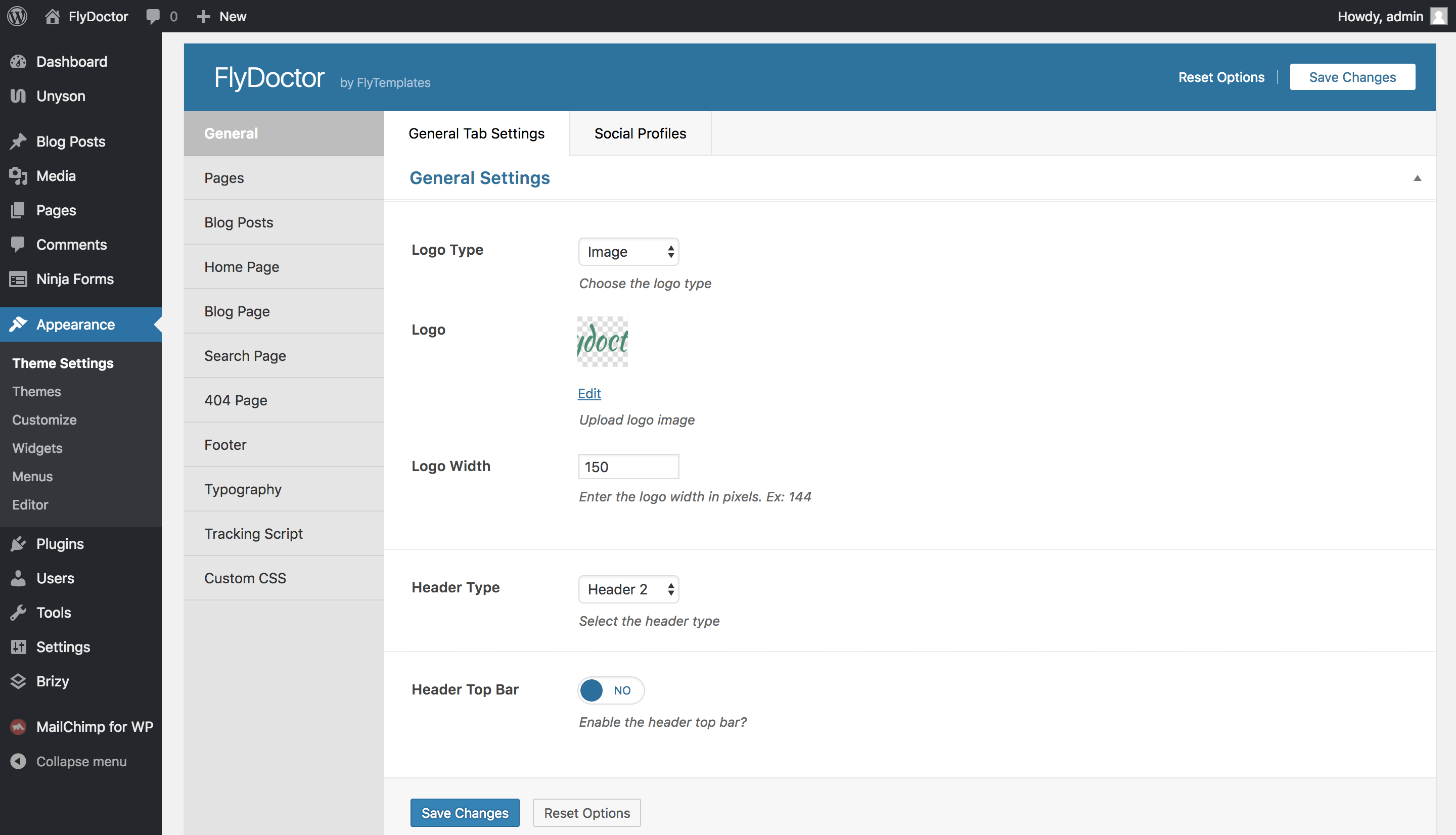Click the Media library icon

(18, 175)
